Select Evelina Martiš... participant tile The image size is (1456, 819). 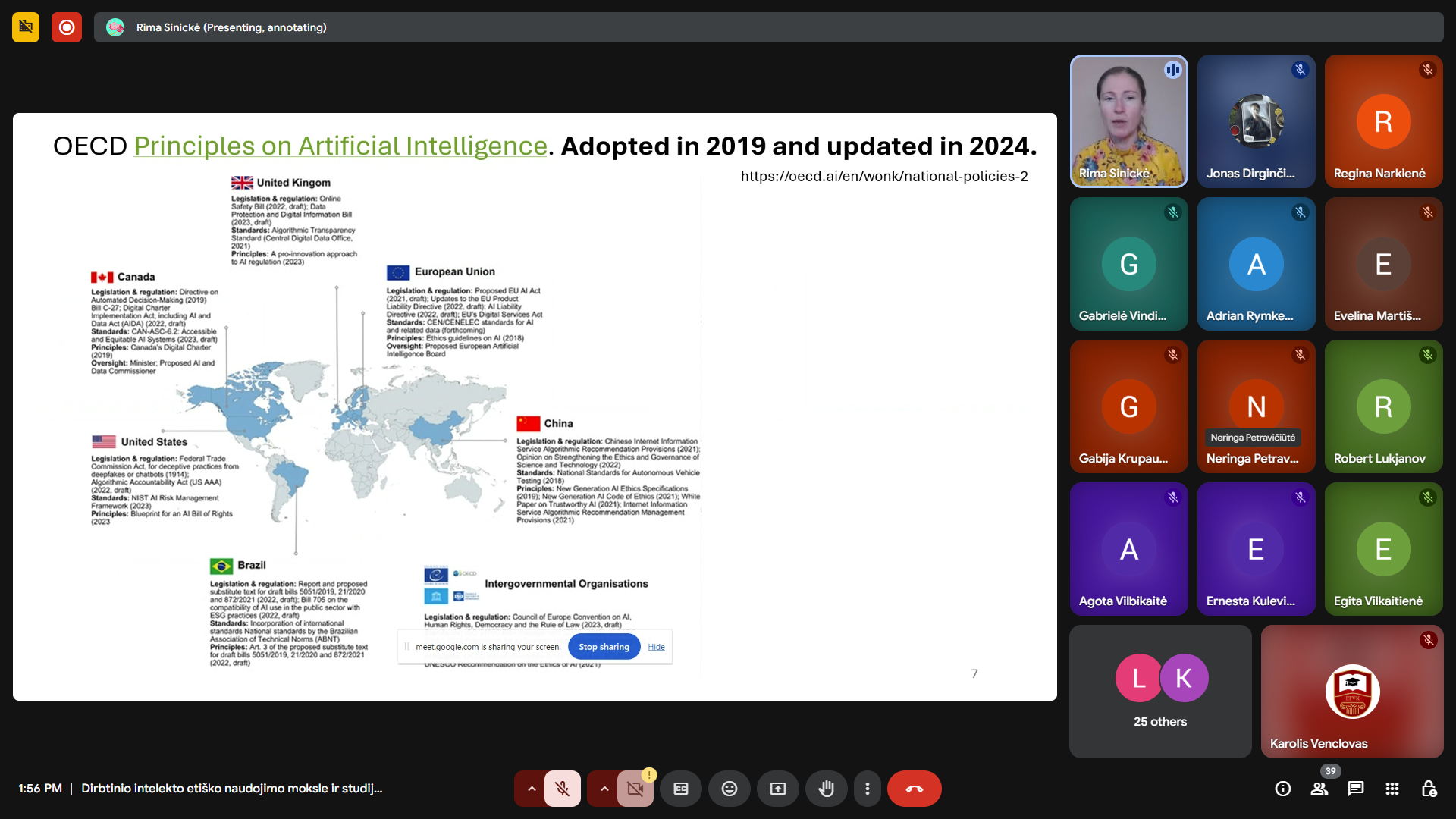pos(1383,264)
